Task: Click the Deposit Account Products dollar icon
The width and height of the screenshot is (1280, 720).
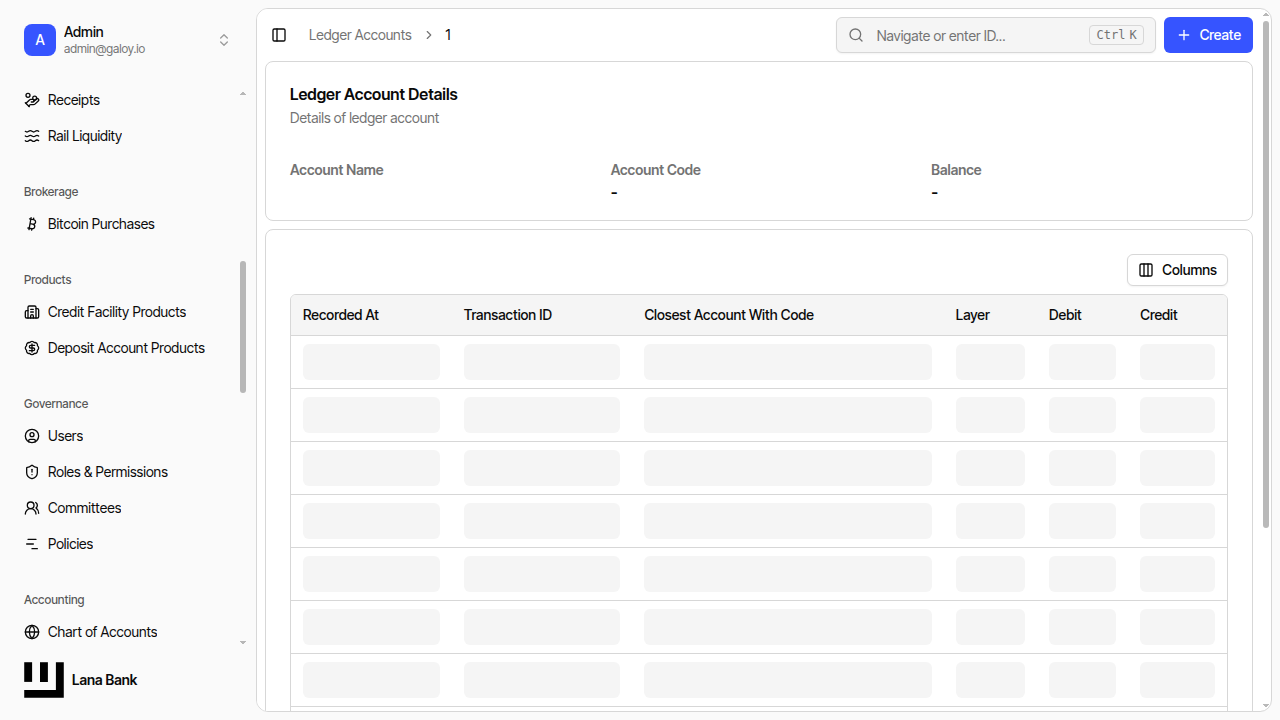Action: tap(32, 348)
